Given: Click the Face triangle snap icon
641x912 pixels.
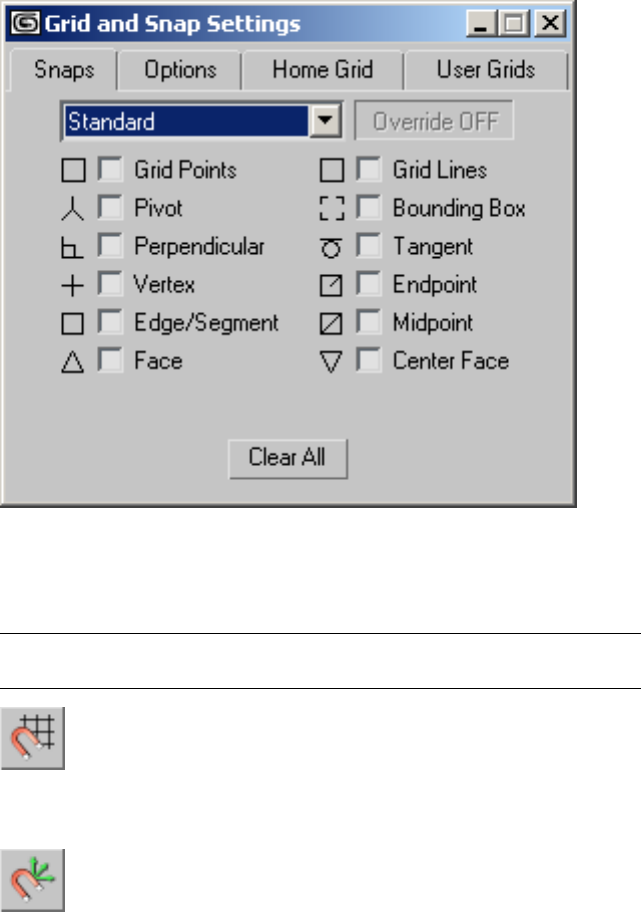Looking at the screenshot, I should click(x=74, y=362).
